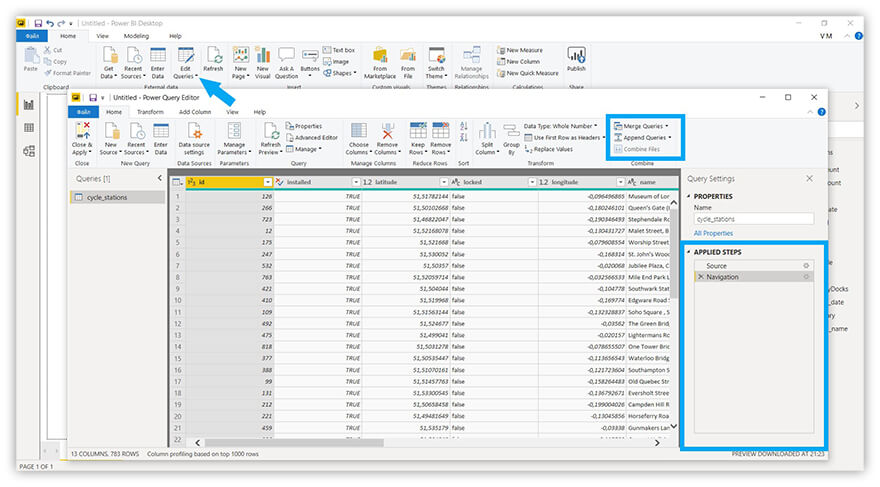Open longitude column filter dropdown
This screenshot has width=880, height=487.
[620, 182]
